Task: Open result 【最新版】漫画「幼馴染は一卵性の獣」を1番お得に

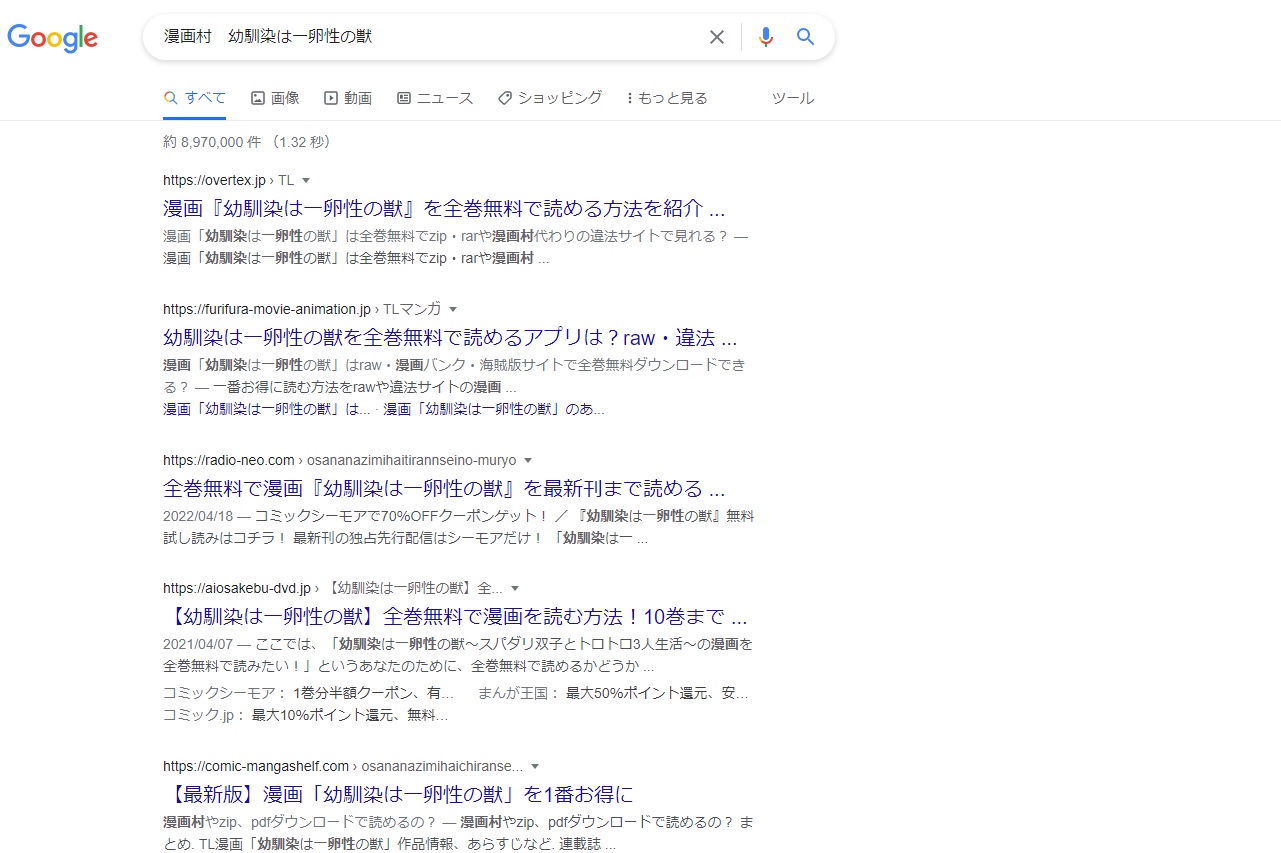Action: (x=398, y=794)
